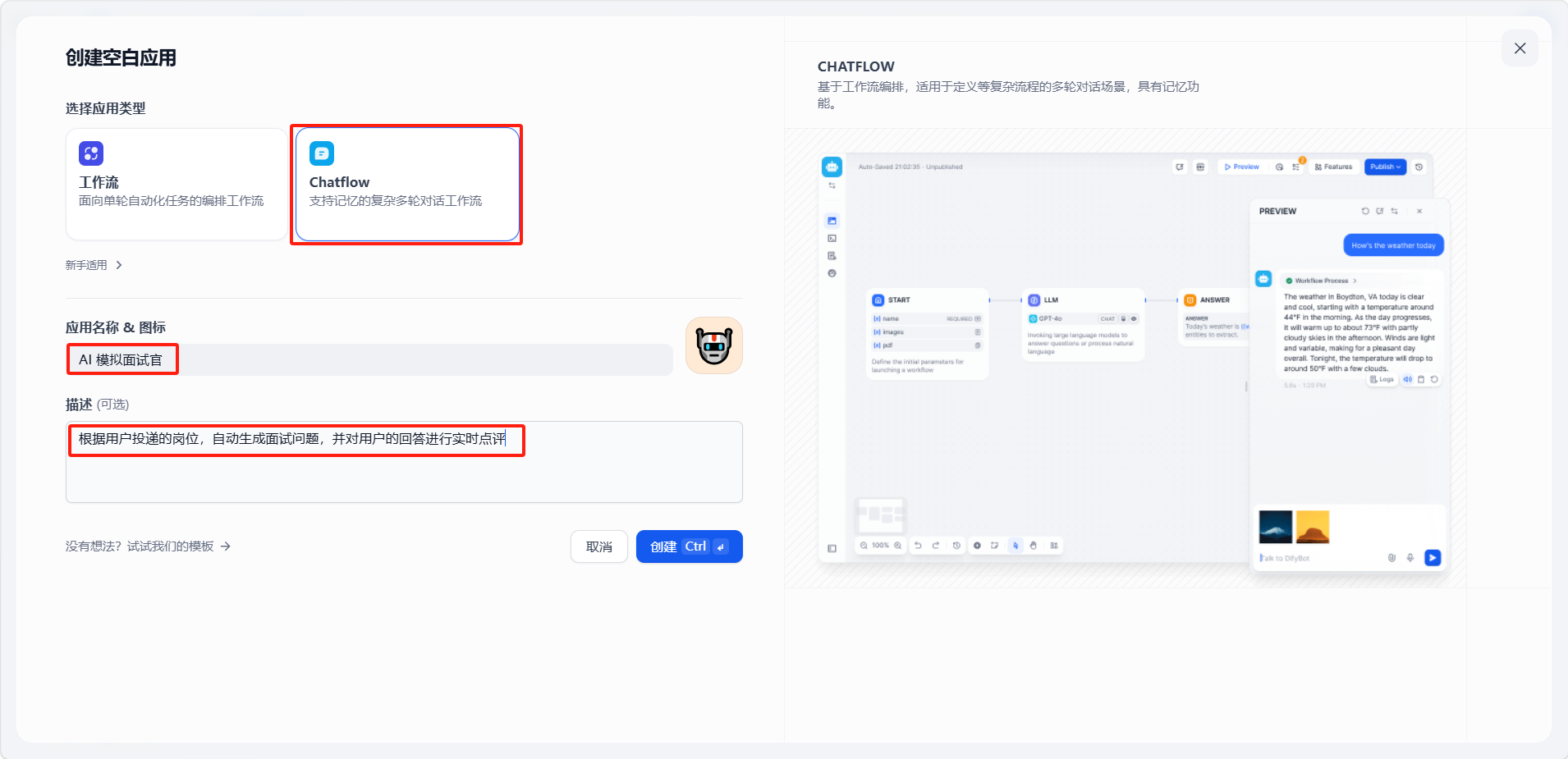
Task: Click the zoom in magnifier icon
Action: pos(898,546)
